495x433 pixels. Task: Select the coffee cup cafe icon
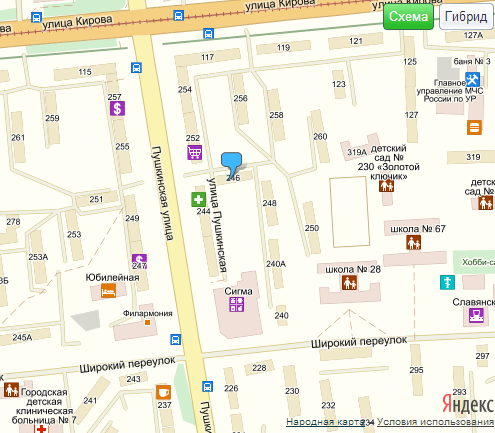(163, 392)
